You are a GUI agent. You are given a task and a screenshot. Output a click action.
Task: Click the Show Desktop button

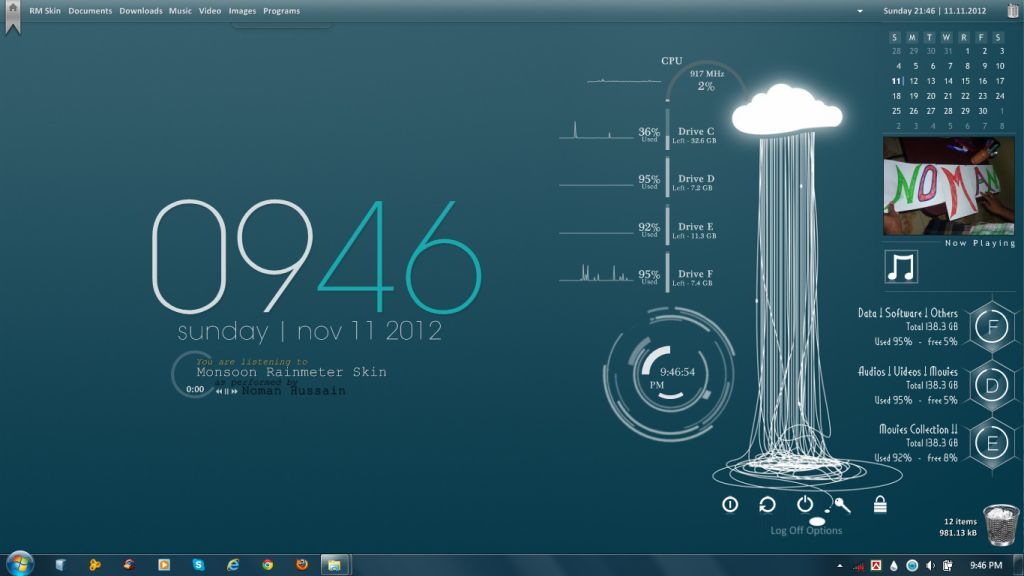point(1019,565)
